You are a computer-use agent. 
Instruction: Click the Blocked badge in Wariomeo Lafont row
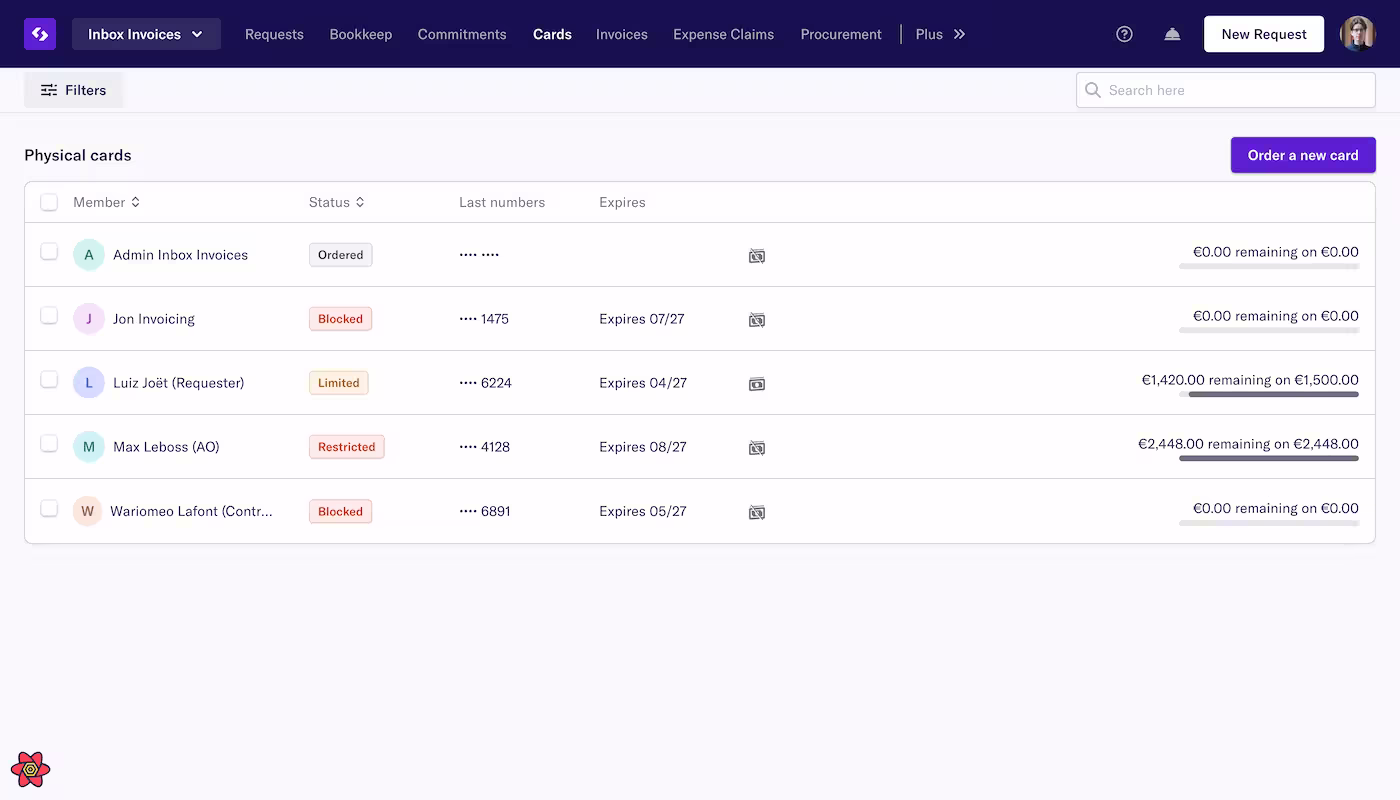pyautogui.click(x=341, y=511)
